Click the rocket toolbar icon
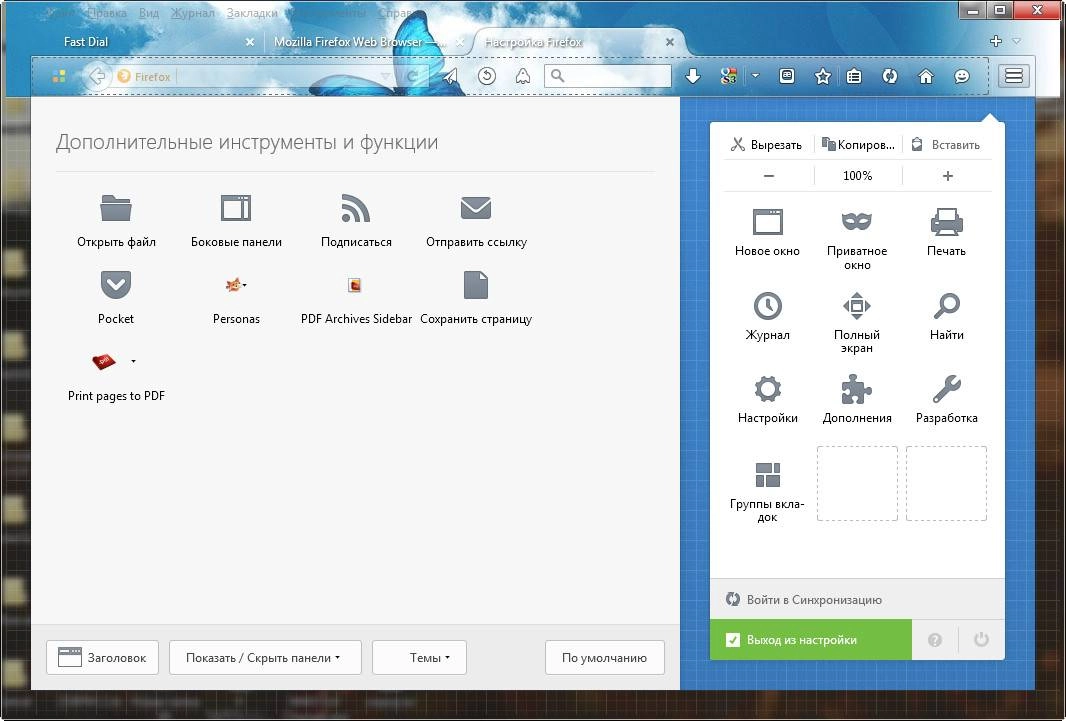1066x721 pixels. 523,76
